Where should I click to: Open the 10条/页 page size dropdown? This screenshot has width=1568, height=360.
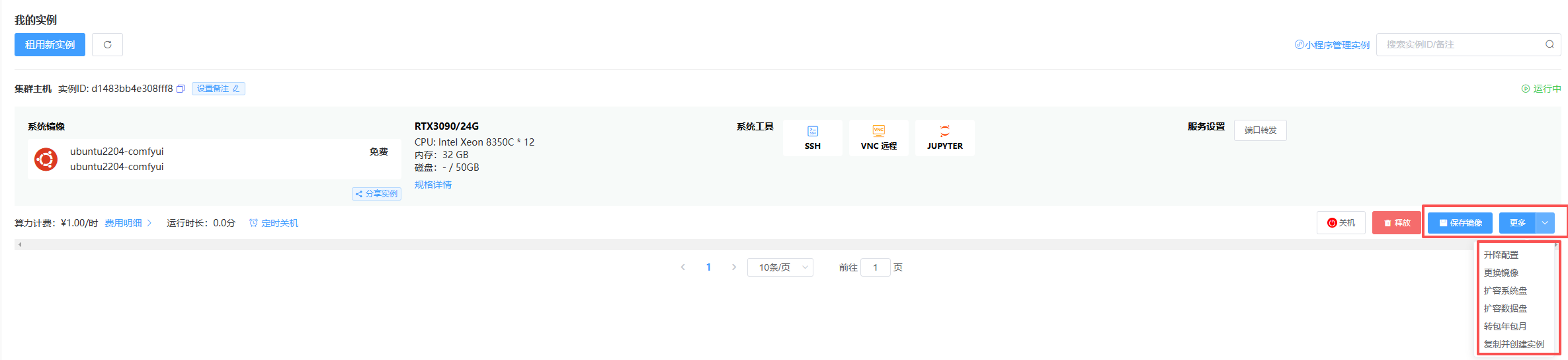[780, 267]
